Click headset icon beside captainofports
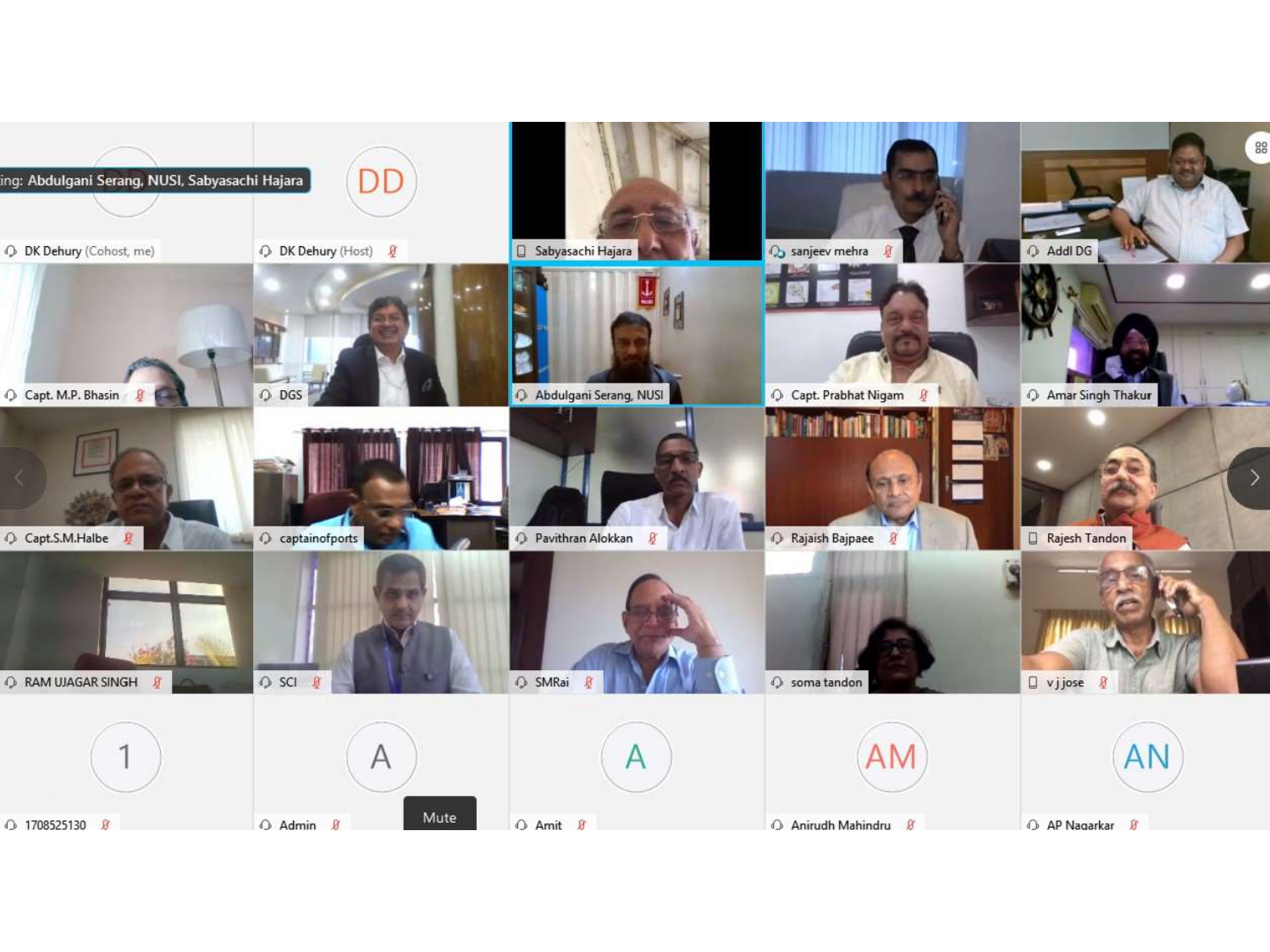Viewport: 1270px width, 952px height. tap(266, 538)
